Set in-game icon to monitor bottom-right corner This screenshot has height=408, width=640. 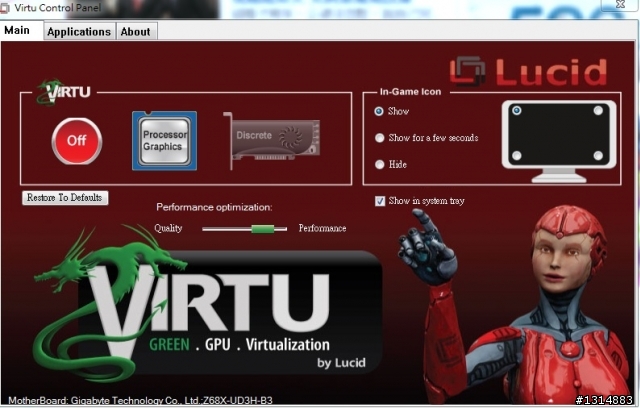click(598, 155)
